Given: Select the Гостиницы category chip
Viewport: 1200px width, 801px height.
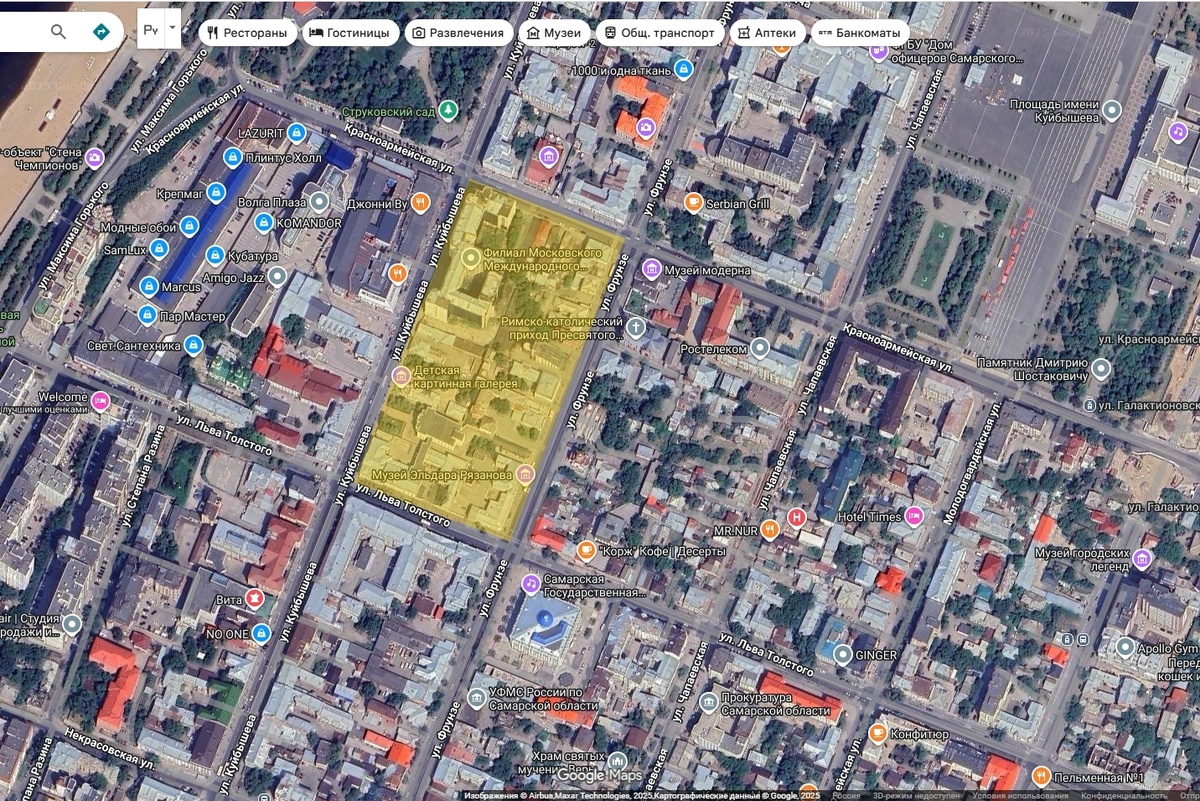Looking at the screenshot, I should (350, 33).
